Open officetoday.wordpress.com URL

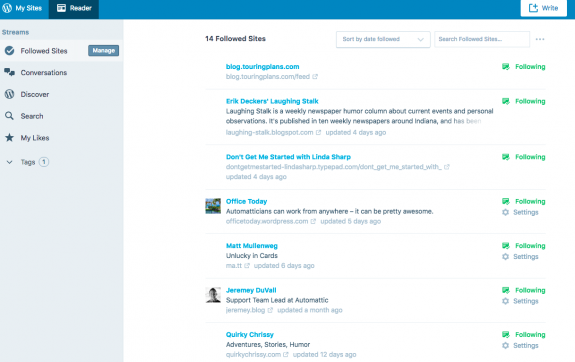[x=267, y=221]
